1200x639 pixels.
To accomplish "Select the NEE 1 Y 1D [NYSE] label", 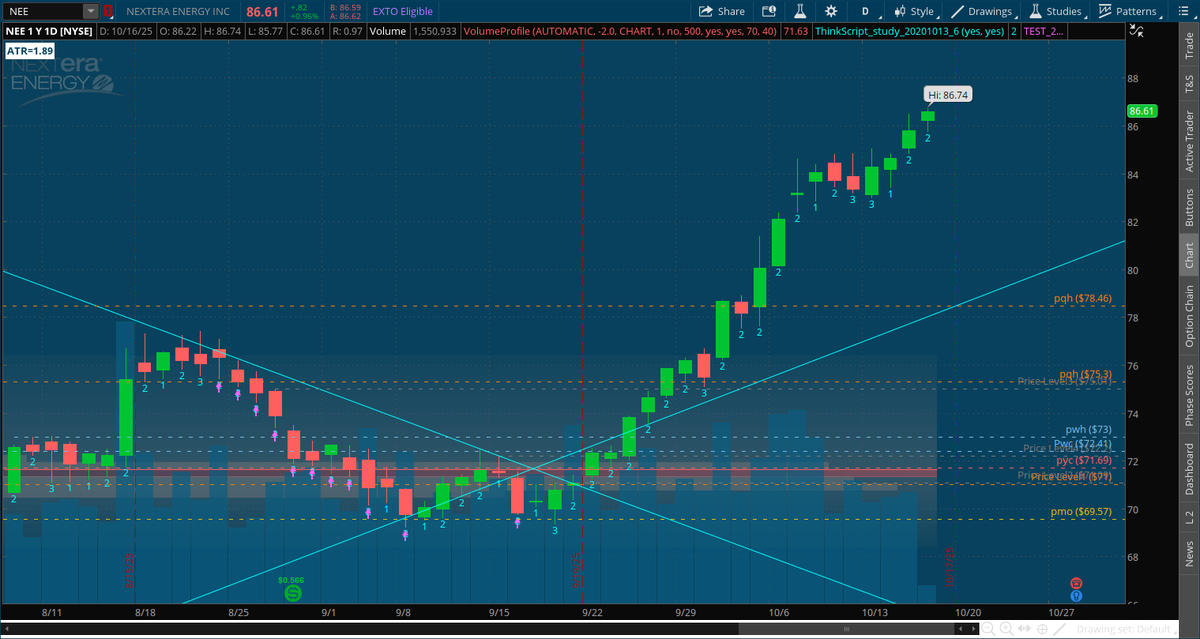I will click(x=48, y=32).
